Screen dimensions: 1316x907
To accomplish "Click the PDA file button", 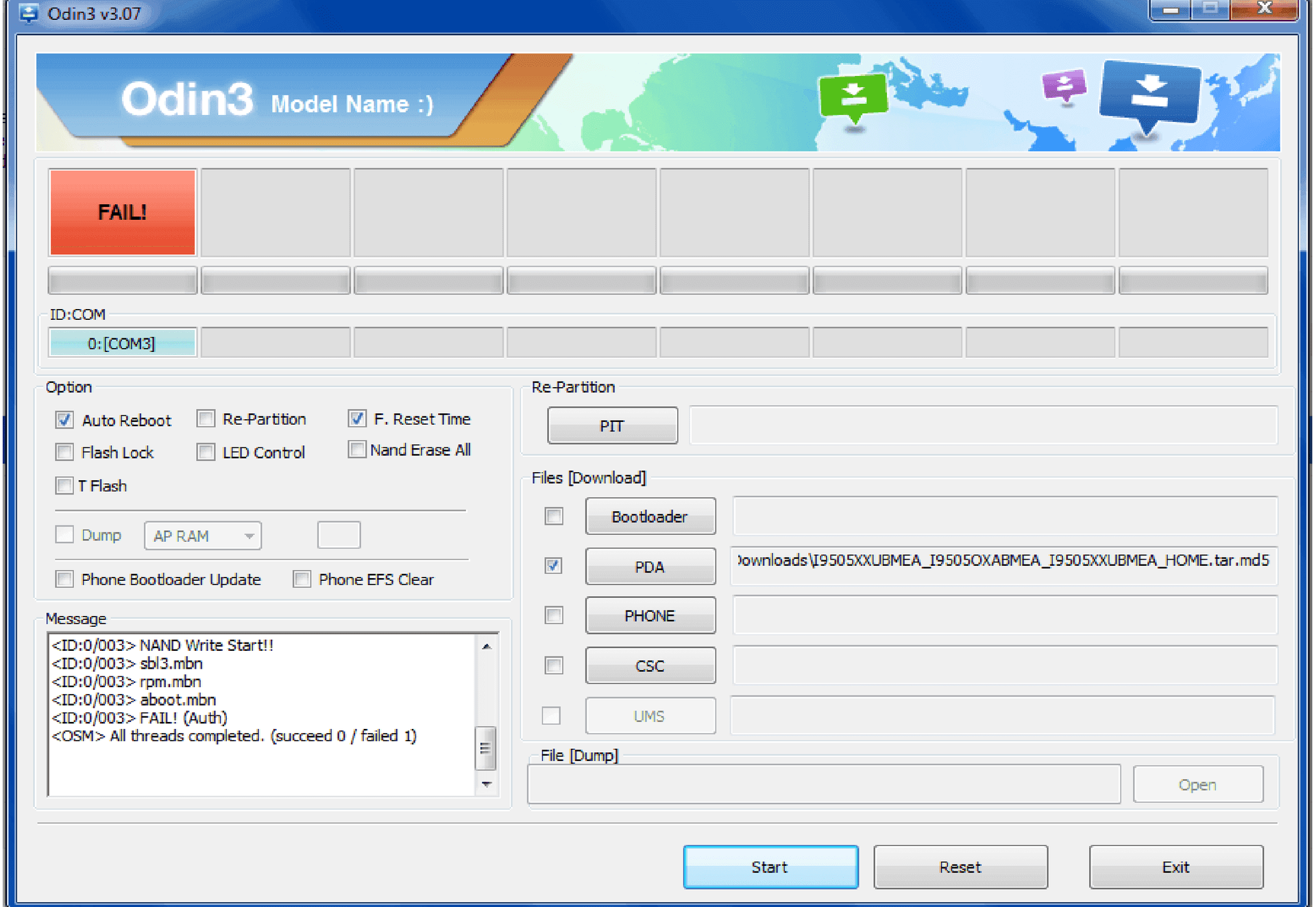I will tap(650, 567).
